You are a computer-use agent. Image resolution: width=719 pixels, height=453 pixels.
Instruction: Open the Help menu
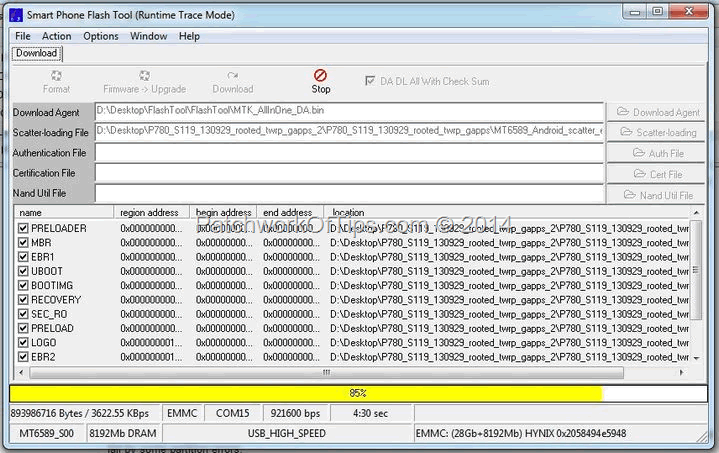(189, 36)
